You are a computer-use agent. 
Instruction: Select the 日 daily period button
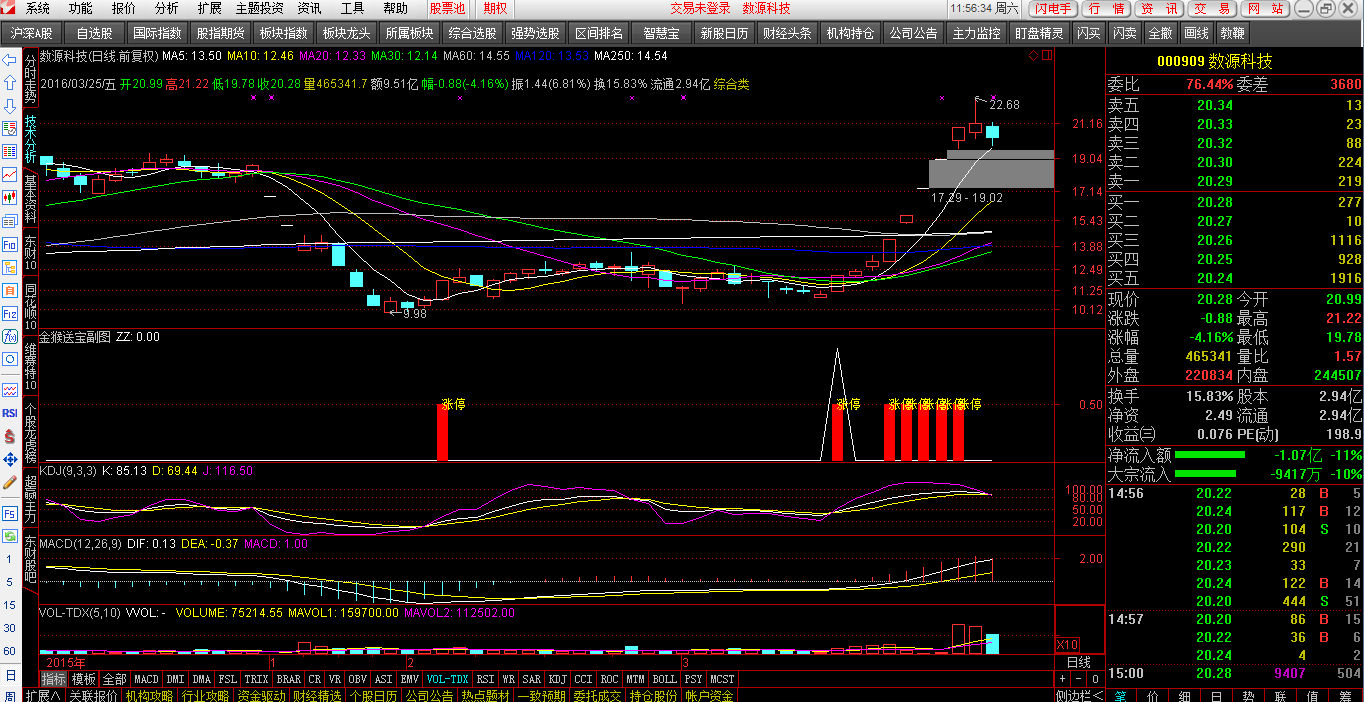pos(10,674)
